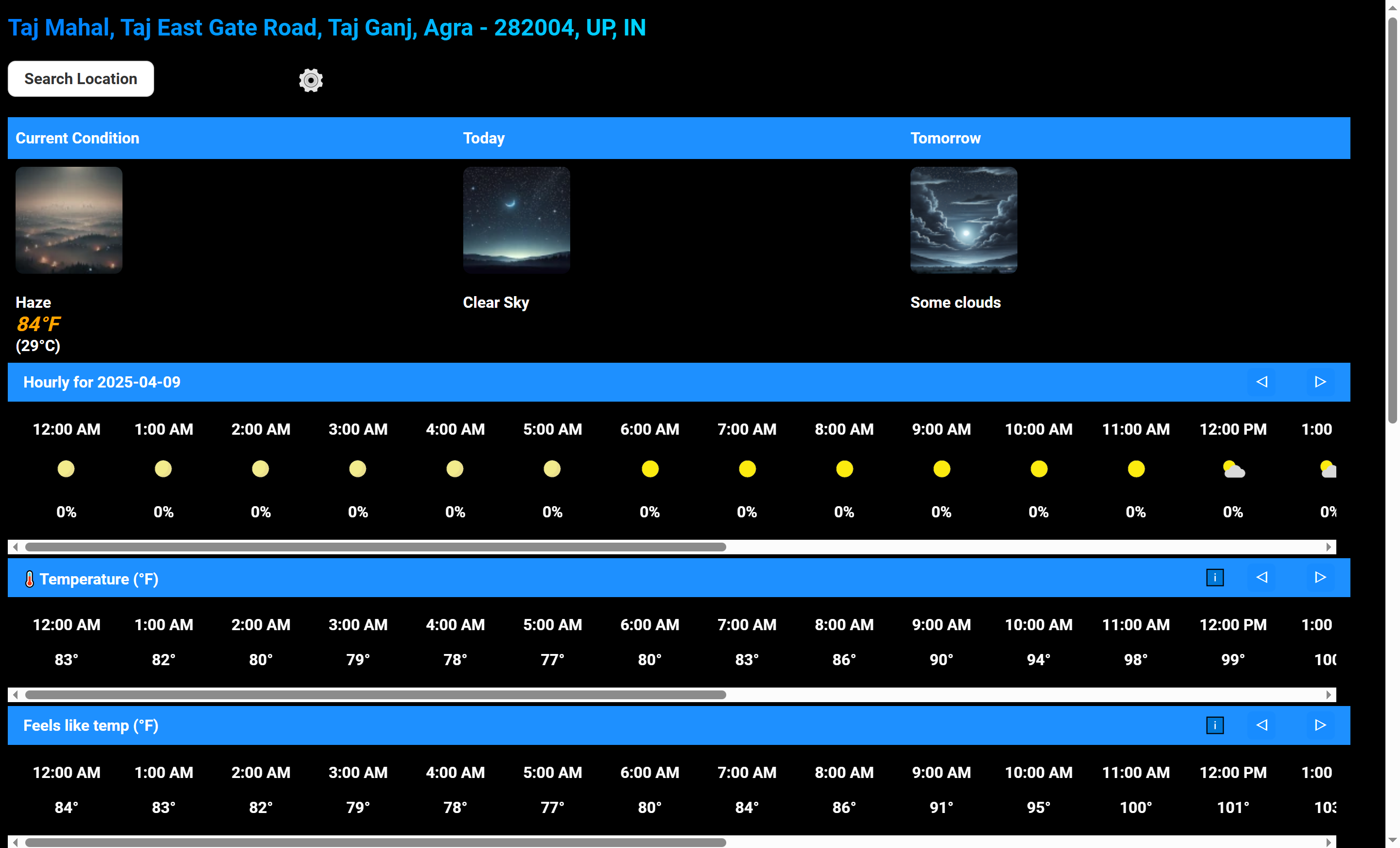Click left arrow of Hourly scrollbar

(16, 547)
